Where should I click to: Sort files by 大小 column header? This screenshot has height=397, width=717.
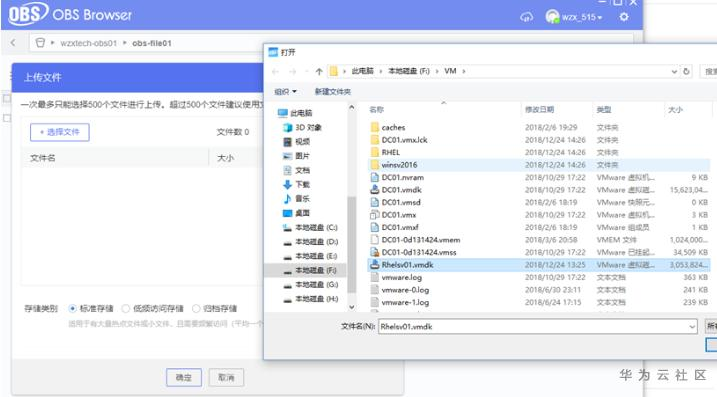pos(675,110)
